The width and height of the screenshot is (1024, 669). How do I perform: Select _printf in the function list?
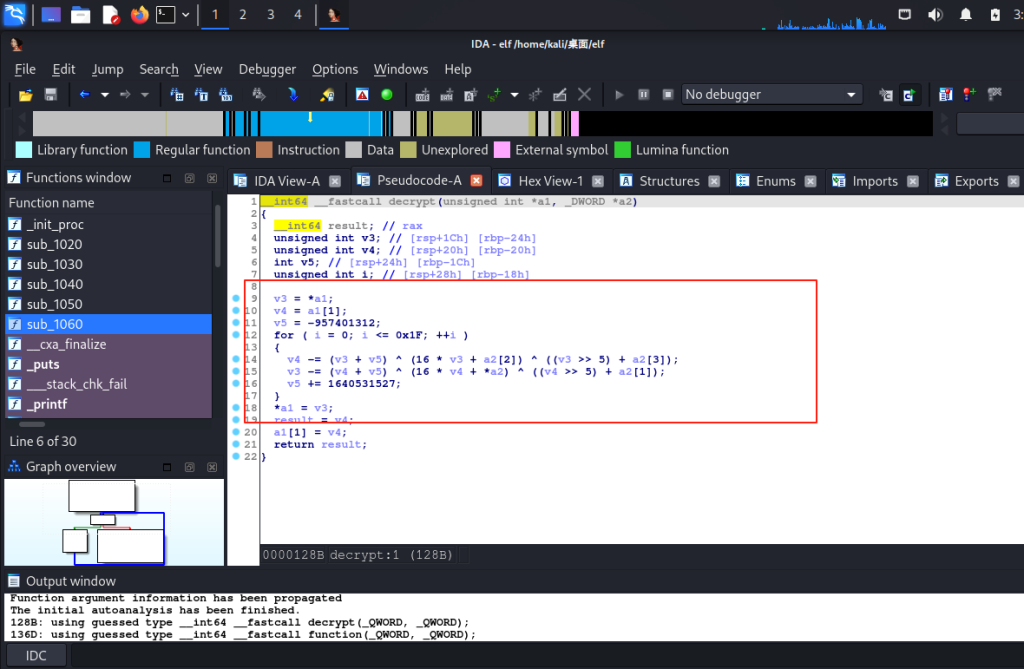tap(108, 404)
